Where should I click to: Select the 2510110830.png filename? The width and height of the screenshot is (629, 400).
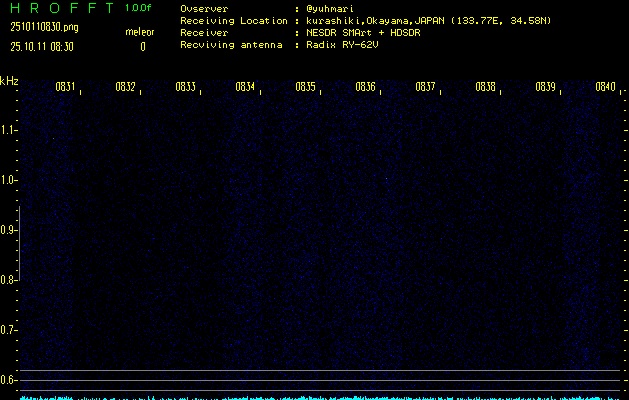click(44, 27)
